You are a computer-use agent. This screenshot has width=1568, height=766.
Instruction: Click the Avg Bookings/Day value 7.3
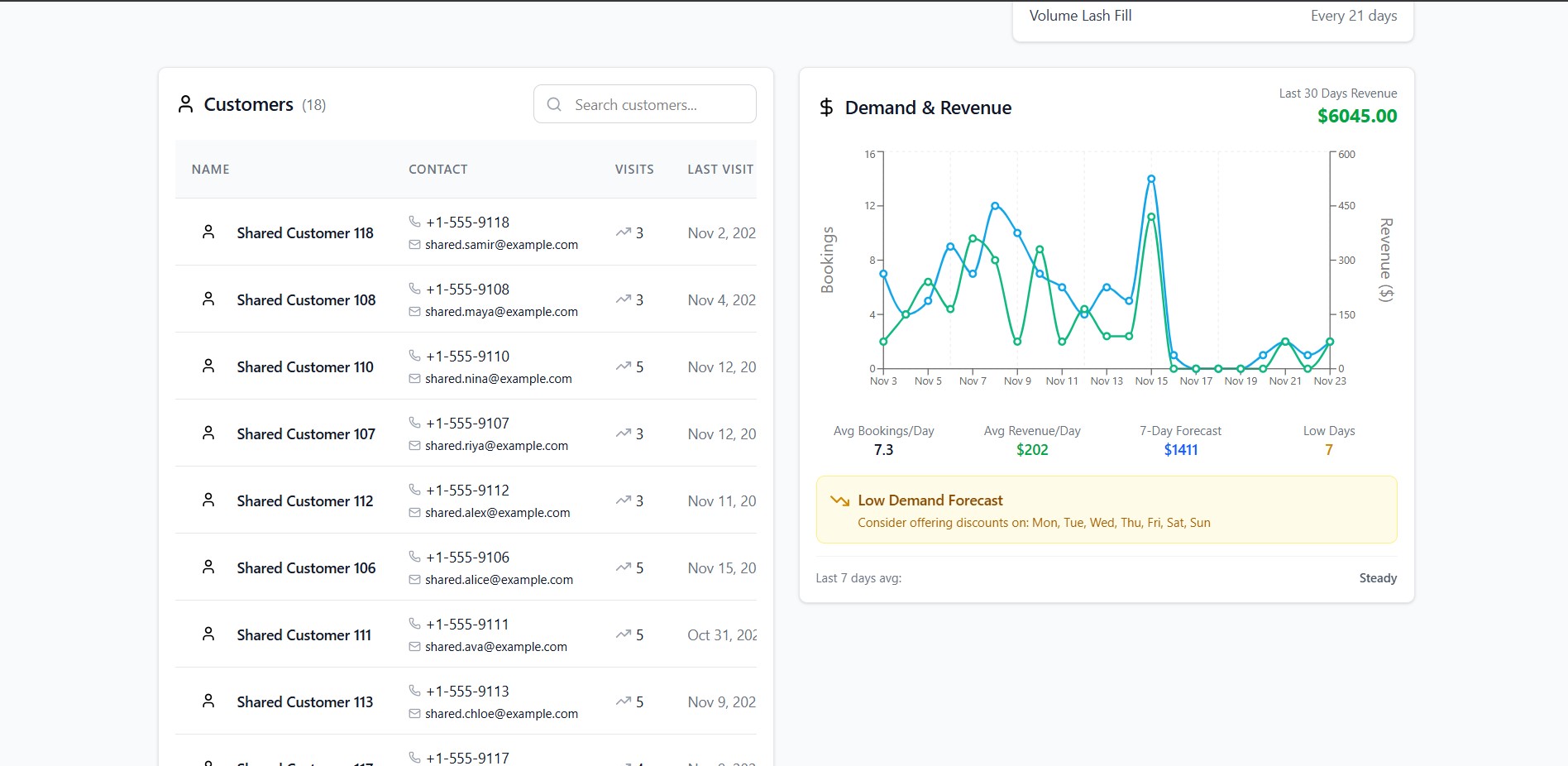click(x=883, y=450)
